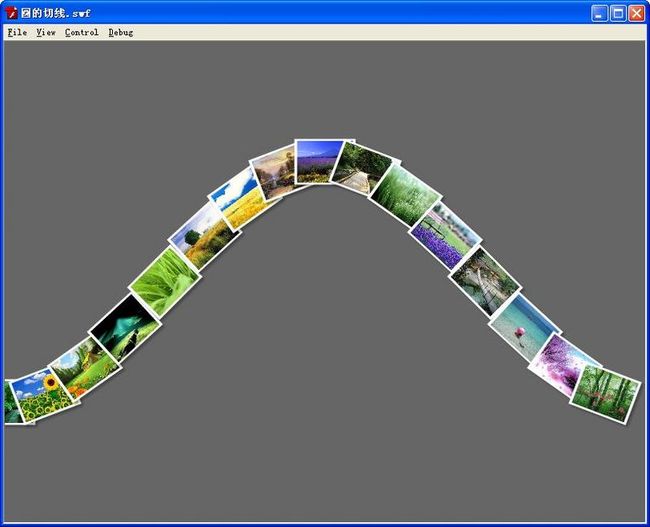Screen dimensions: 650x527
Task: Minimize the Flash Player window
Action: [599, 13]
